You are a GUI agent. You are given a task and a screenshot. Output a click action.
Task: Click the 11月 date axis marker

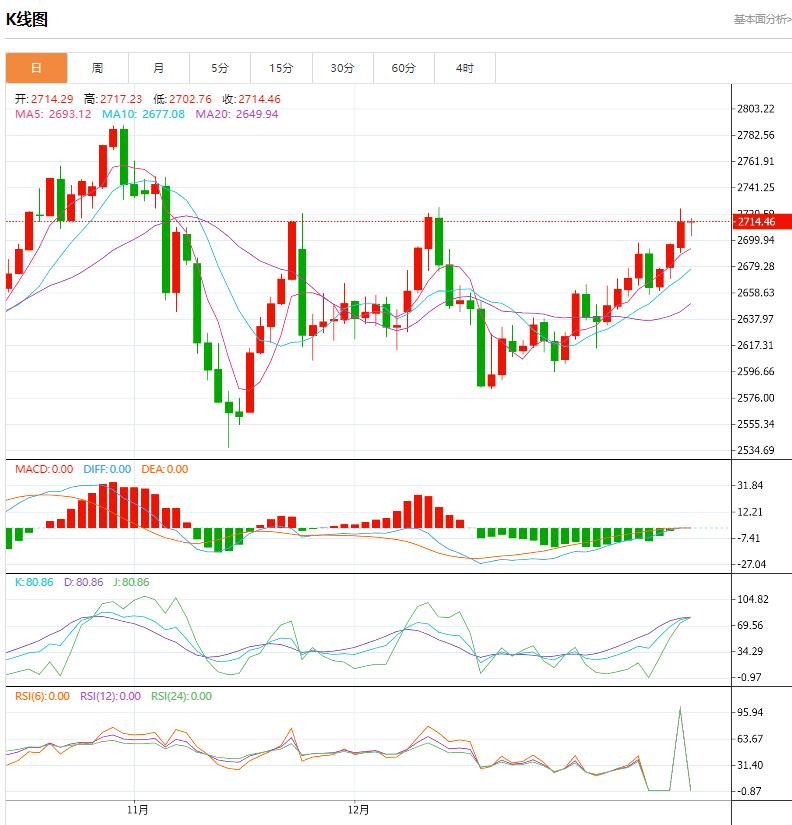[139, 809]
